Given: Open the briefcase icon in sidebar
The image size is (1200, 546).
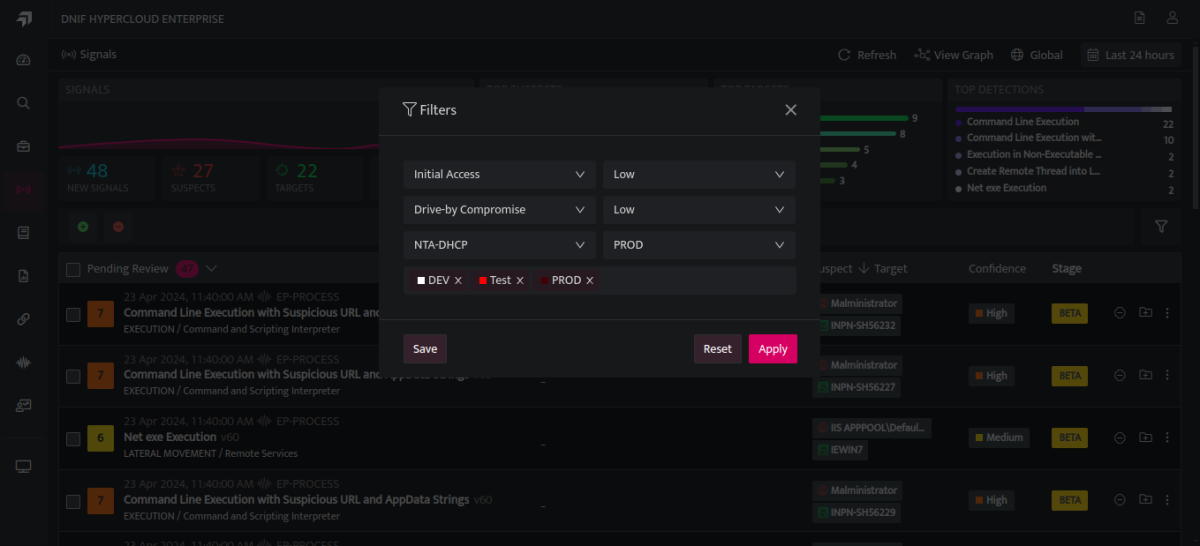Looking at the screenshot, I should [24, 146].
